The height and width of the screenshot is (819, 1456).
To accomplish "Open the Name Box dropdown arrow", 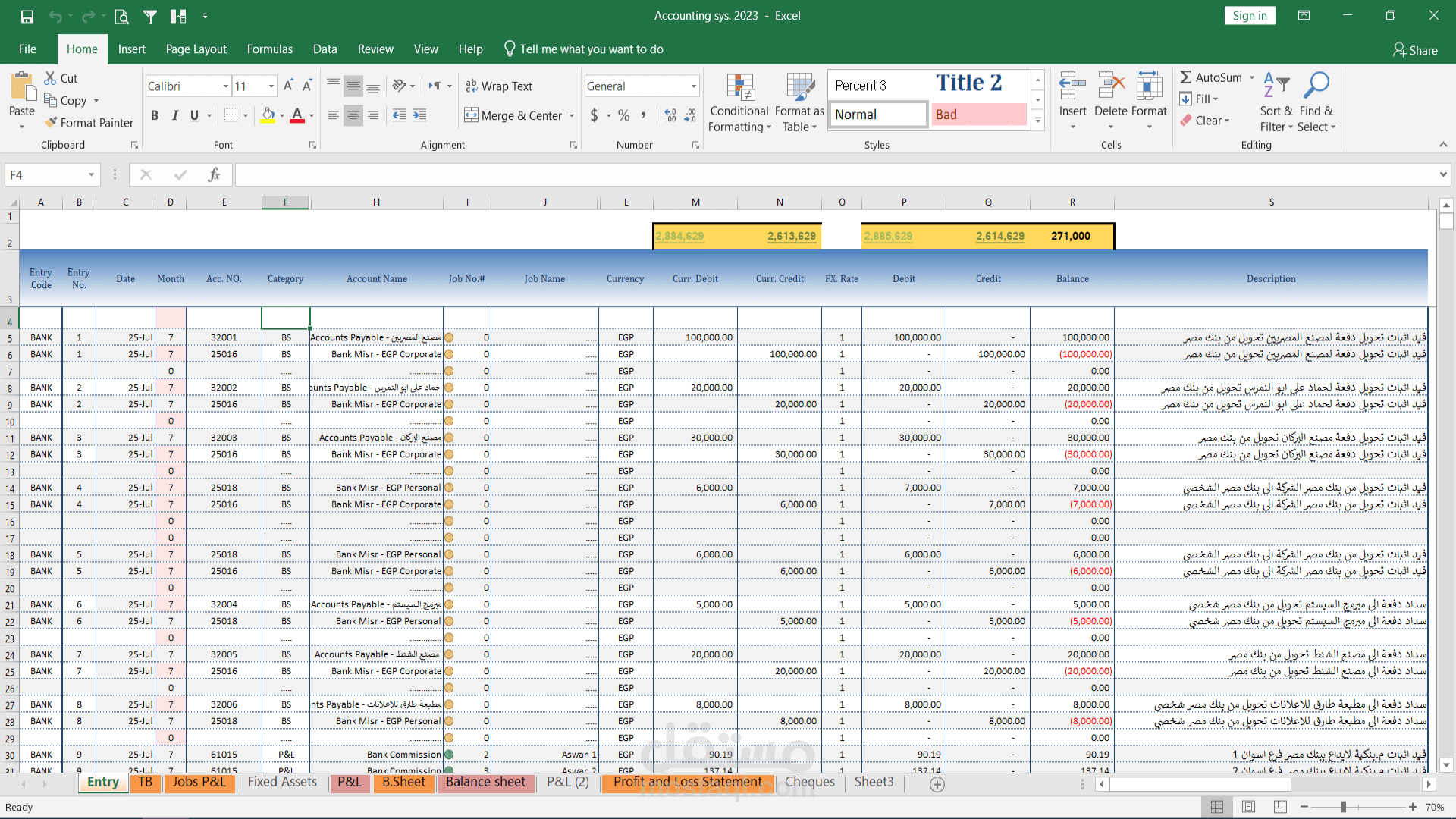I will [91, 175].
